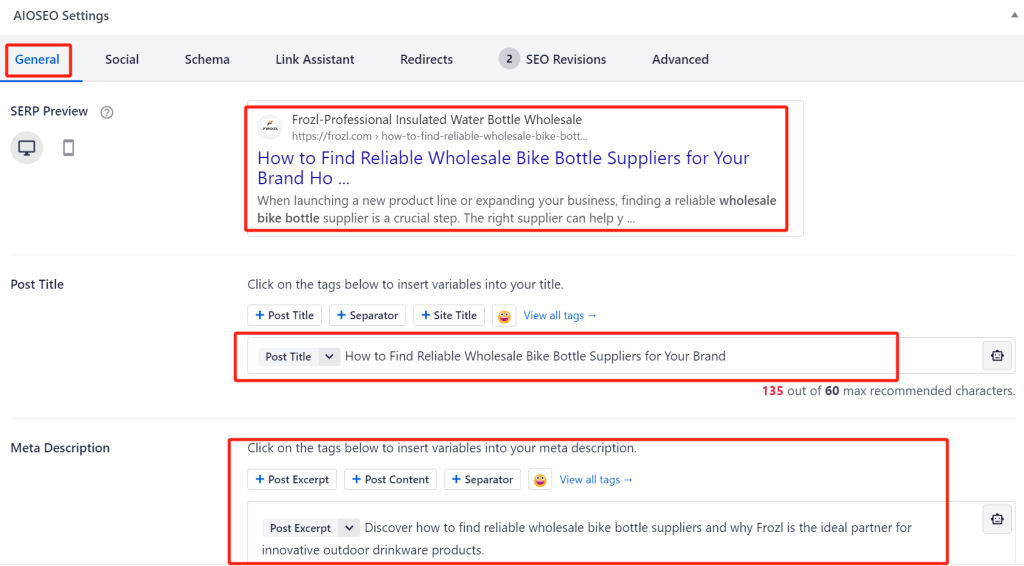Switch SERP preview to desktop view

(x=27, y=148)
